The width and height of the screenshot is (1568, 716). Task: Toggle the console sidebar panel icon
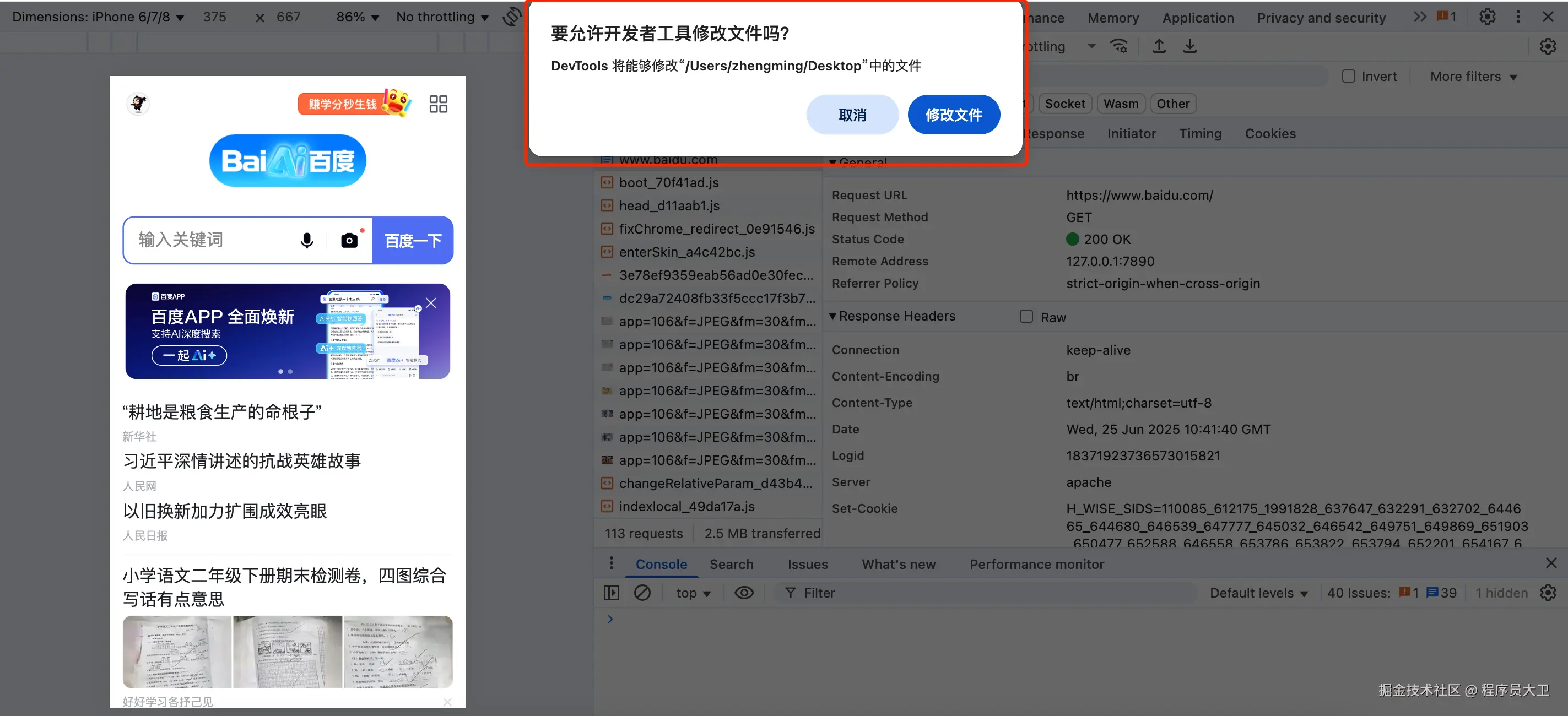(x=611, y=593)
